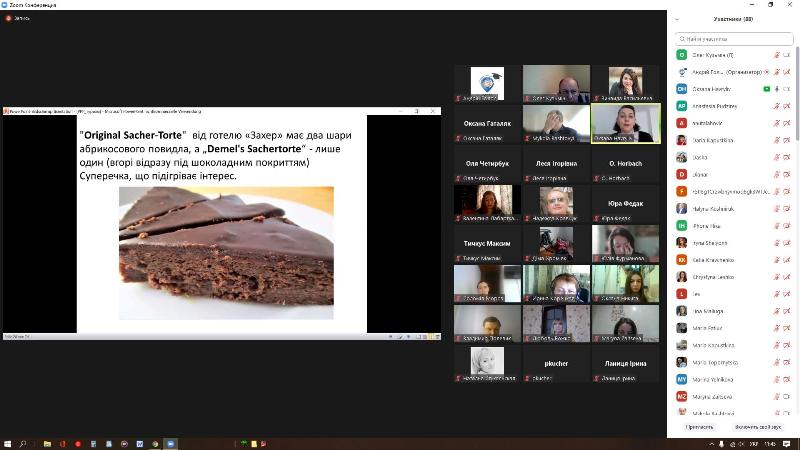The image size is (800, 450).
Task: Open Microsoft Word from taskbar
Action: (x=139, y=444)
